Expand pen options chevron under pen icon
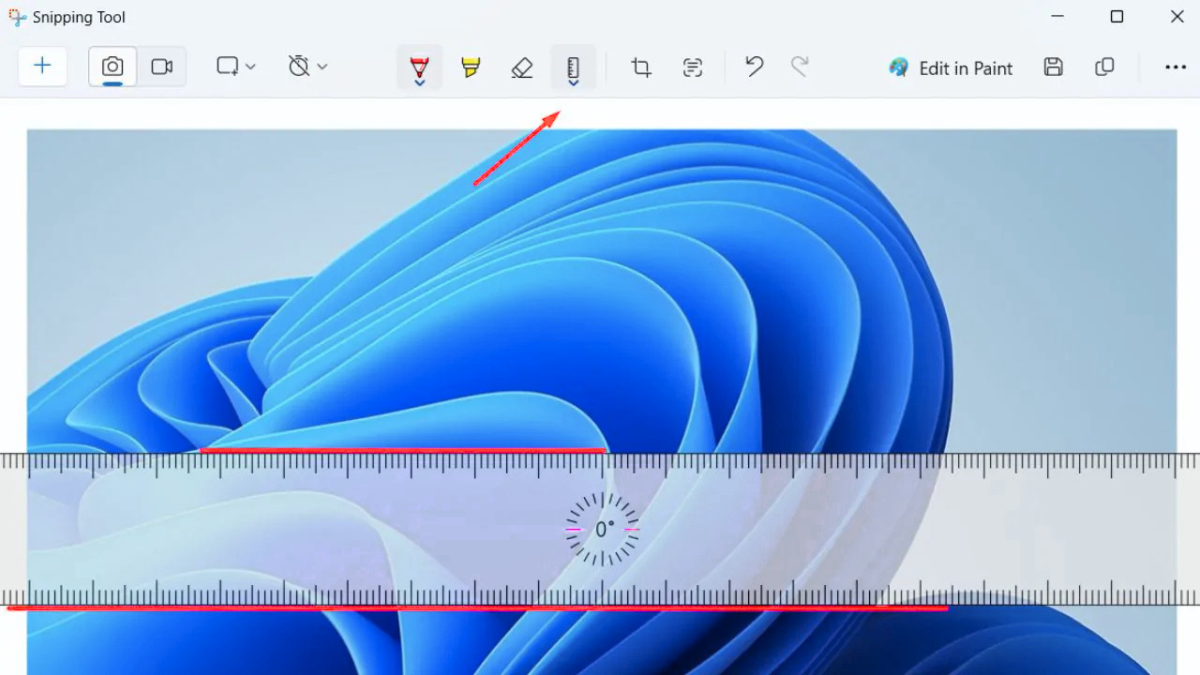Image resolution: width=1200 pixels, height=675 pixels. point(419,83)
